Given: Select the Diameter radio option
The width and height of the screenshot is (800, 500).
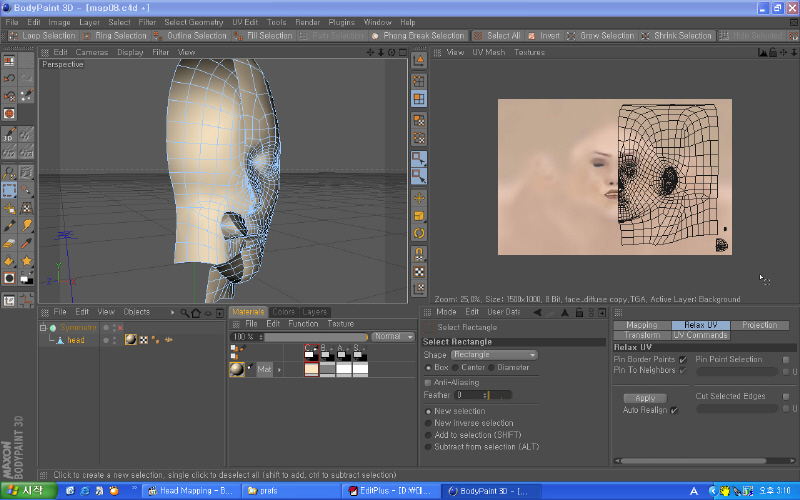Looking at the screenshot, I should tap(491, 368).
